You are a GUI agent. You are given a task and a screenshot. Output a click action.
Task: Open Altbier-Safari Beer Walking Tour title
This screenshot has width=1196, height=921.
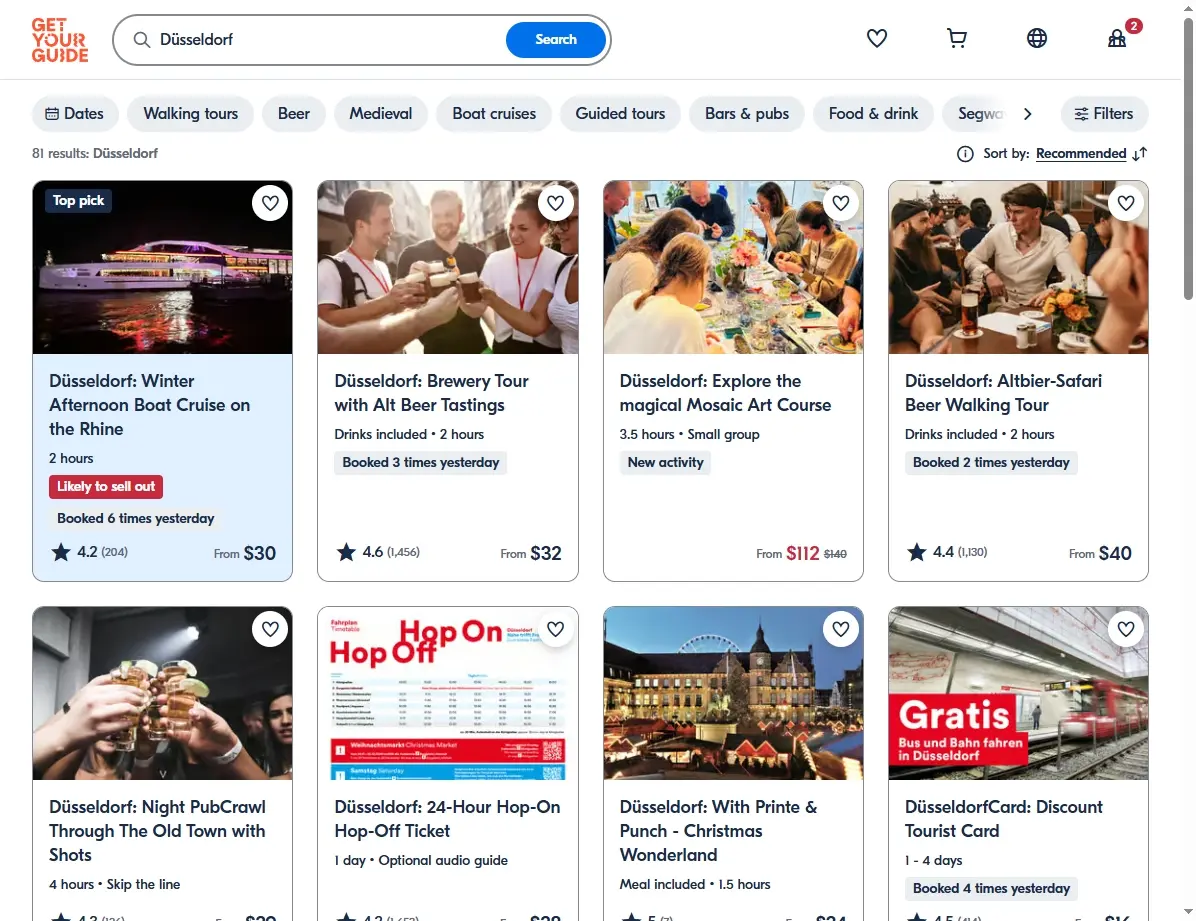1003,393
